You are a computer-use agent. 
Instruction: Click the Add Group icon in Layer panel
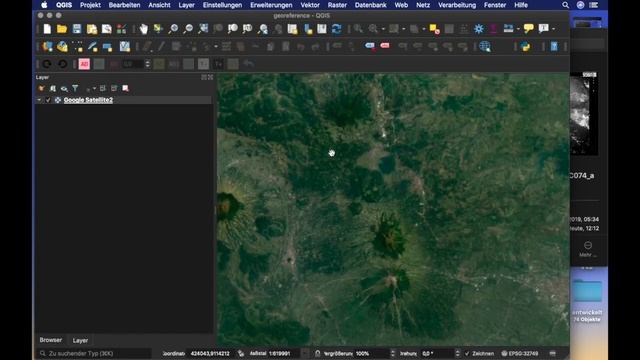pos(53,88)
